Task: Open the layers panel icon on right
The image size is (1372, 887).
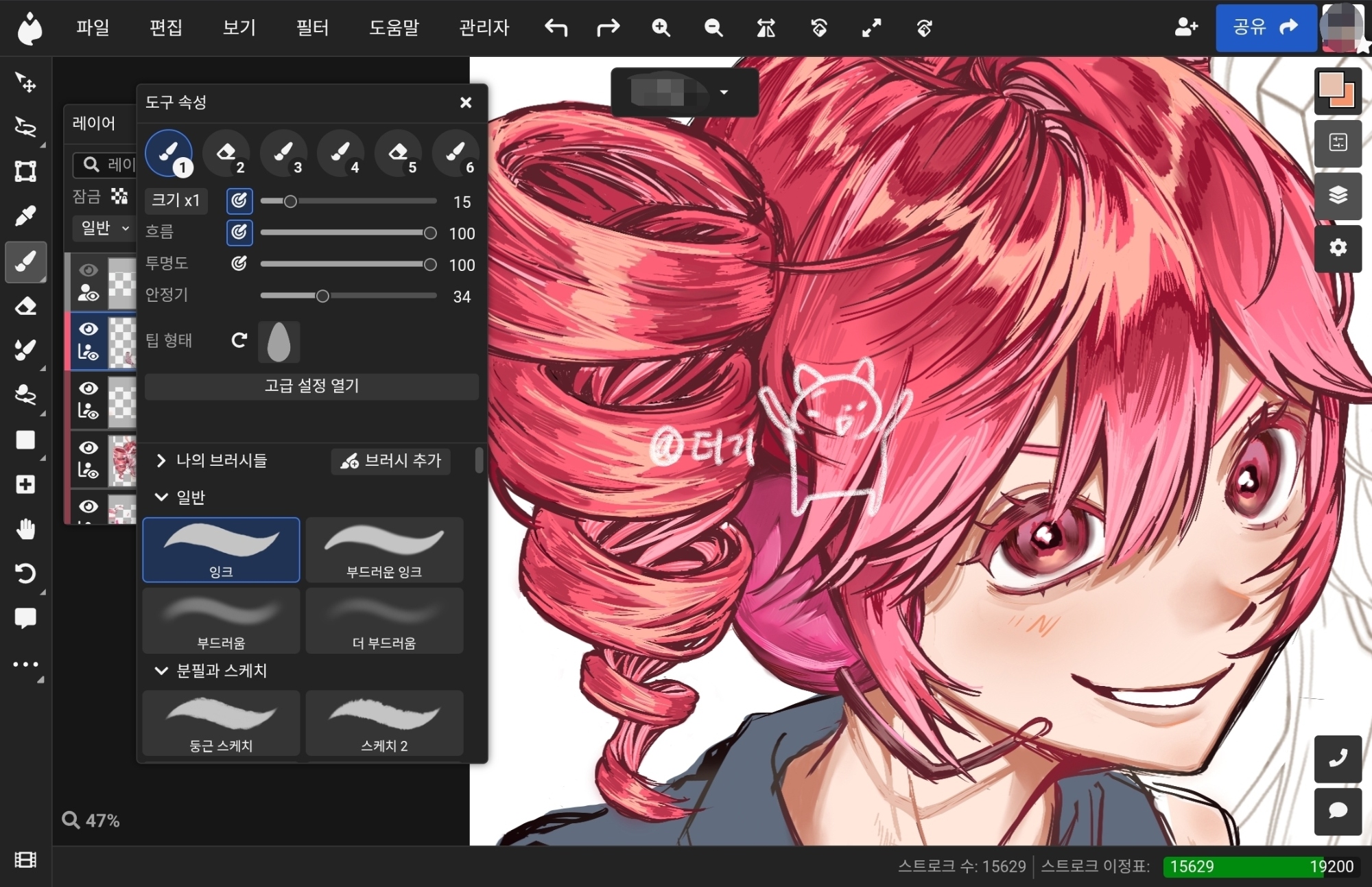Action: (1338, 196)
